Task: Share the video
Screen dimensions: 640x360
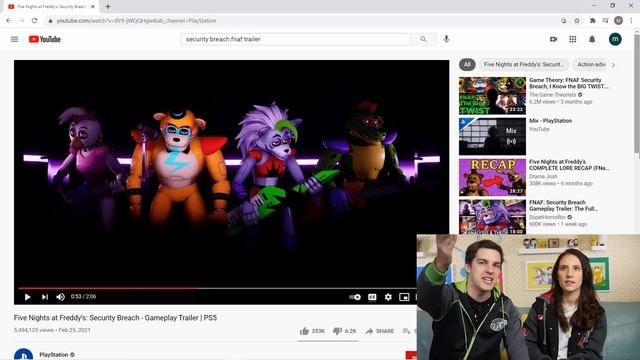Action: (380, 331)
